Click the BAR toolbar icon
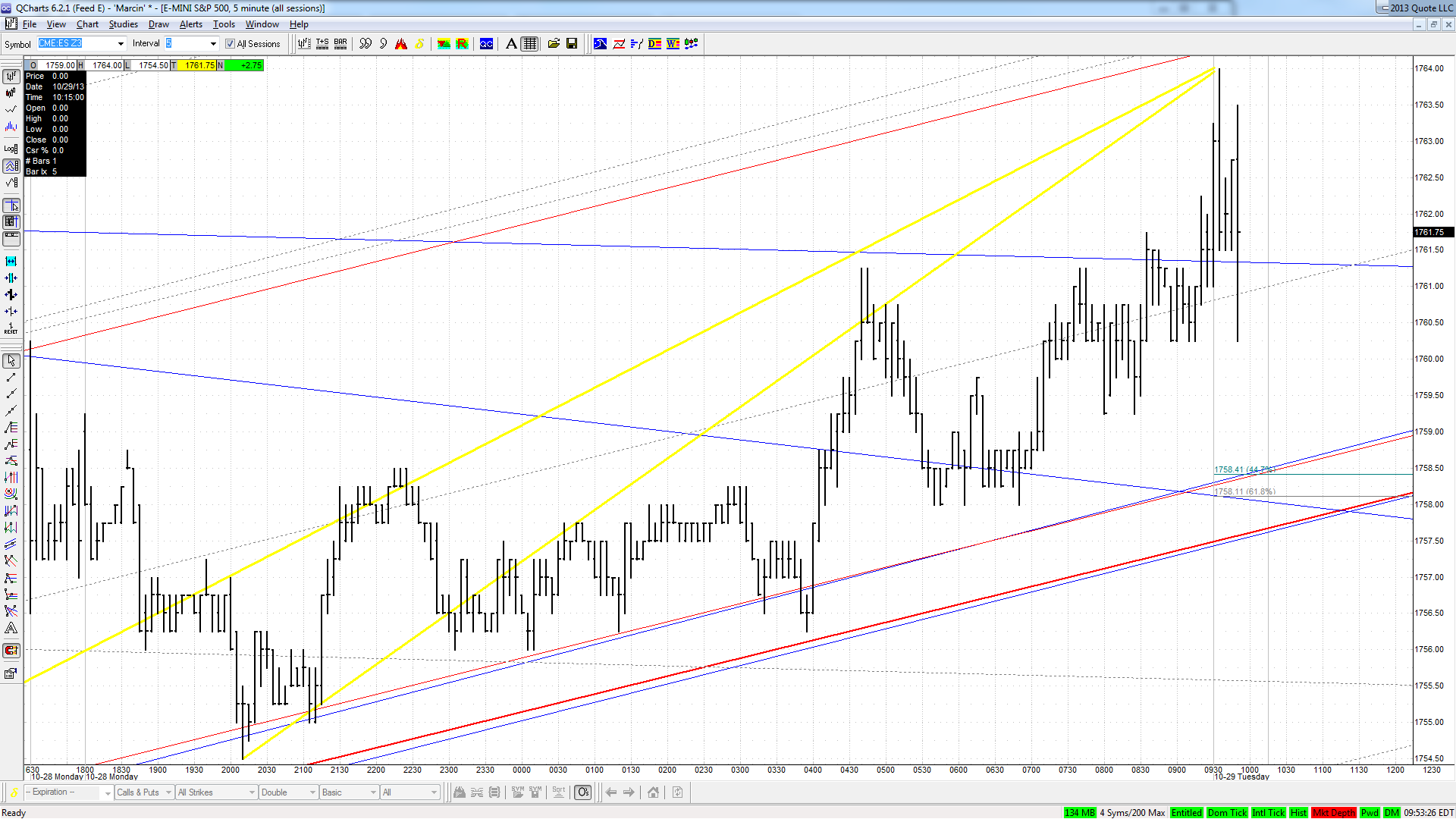The width and height of the screenshot is (1456, 819). click(340, 44)
